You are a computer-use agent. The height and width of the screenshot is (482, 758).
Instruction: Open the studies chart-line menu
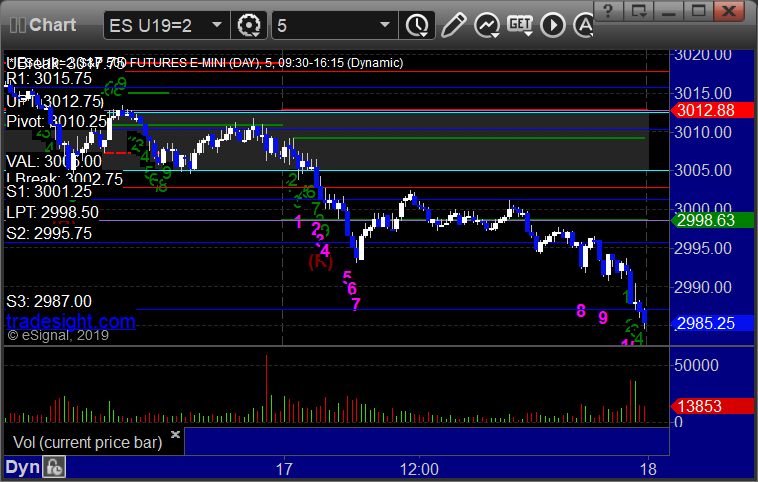click(x=486, y=25)
